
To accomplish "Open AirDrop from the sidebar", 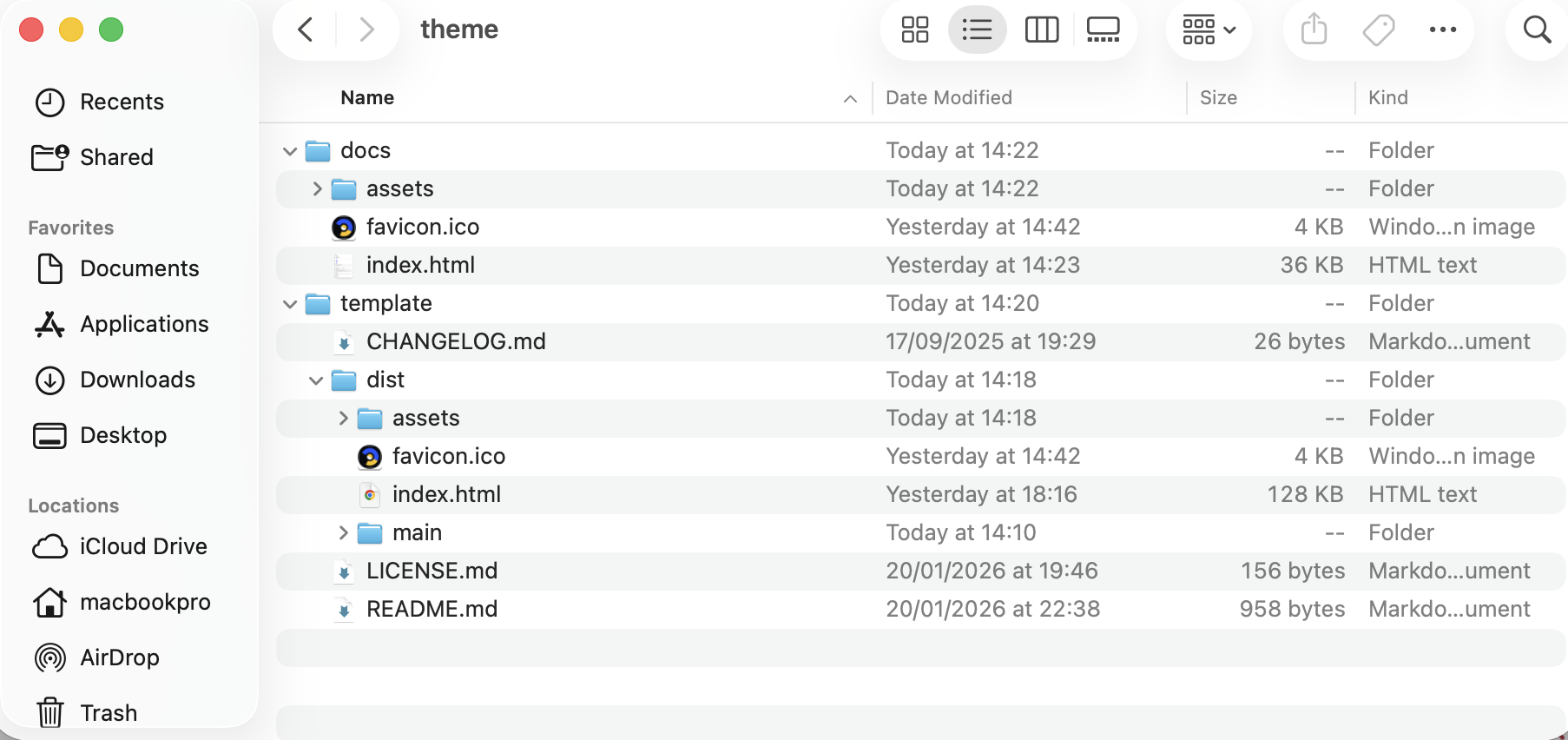I will pos(119,657).
